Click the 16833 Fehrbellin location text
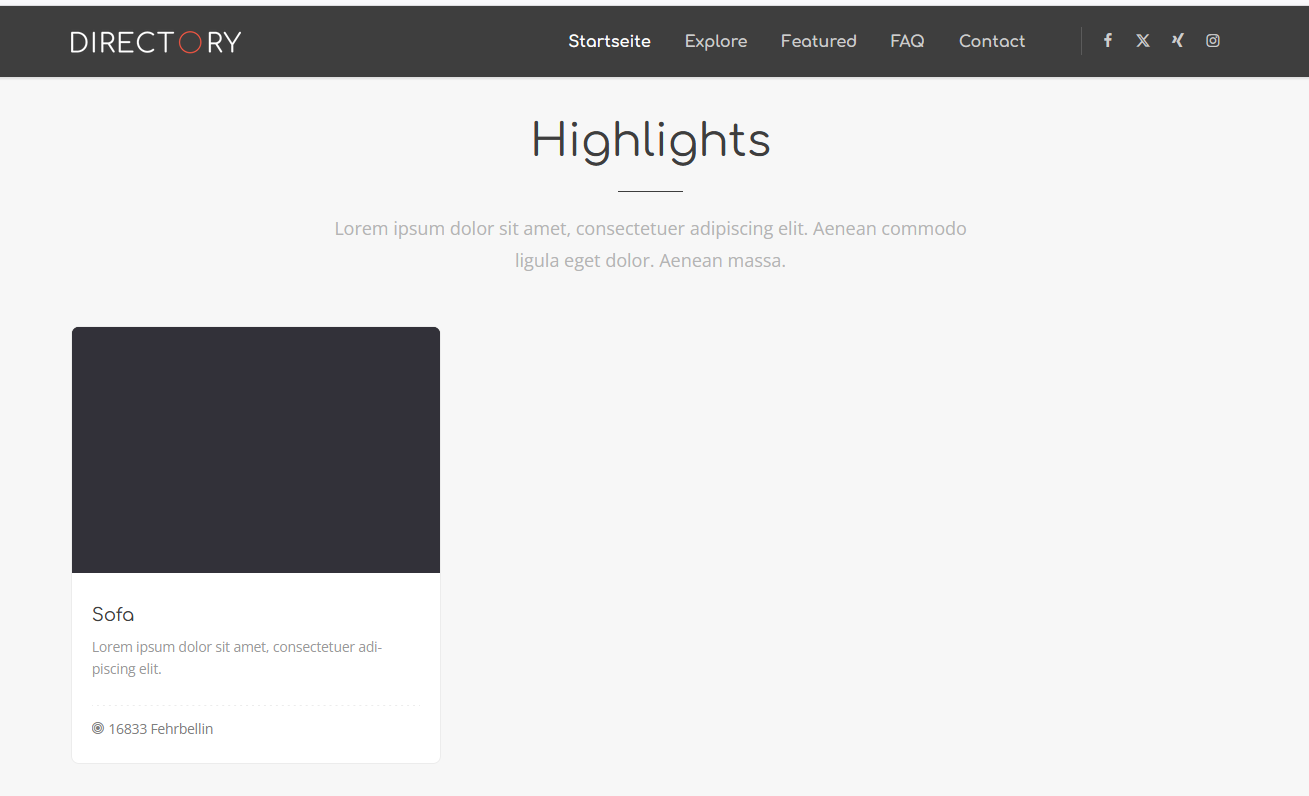Image resolution: width=1309 pixels, height=796 pixels. coord(161,729)
